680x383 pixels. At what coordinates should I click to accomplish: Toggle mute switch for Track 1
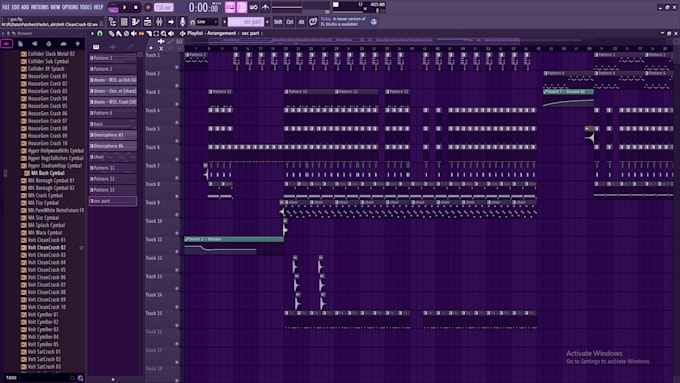tap(177, 67)
